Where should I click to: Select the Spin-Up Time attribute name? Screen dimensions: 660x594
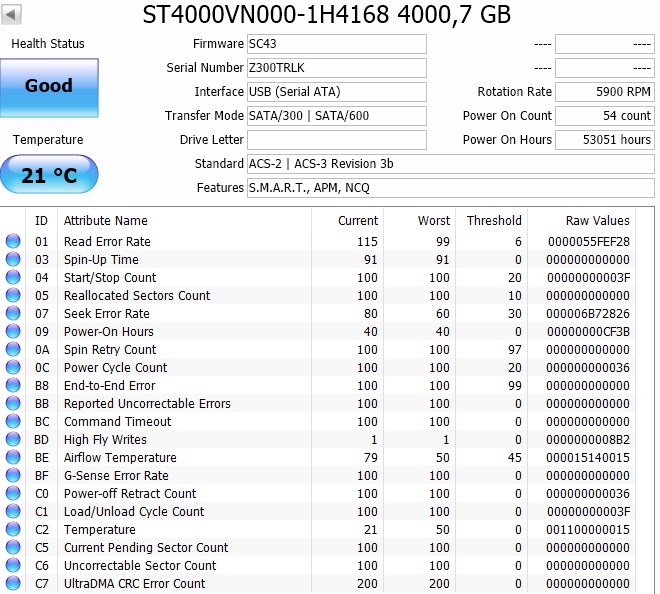coord(101,260)
